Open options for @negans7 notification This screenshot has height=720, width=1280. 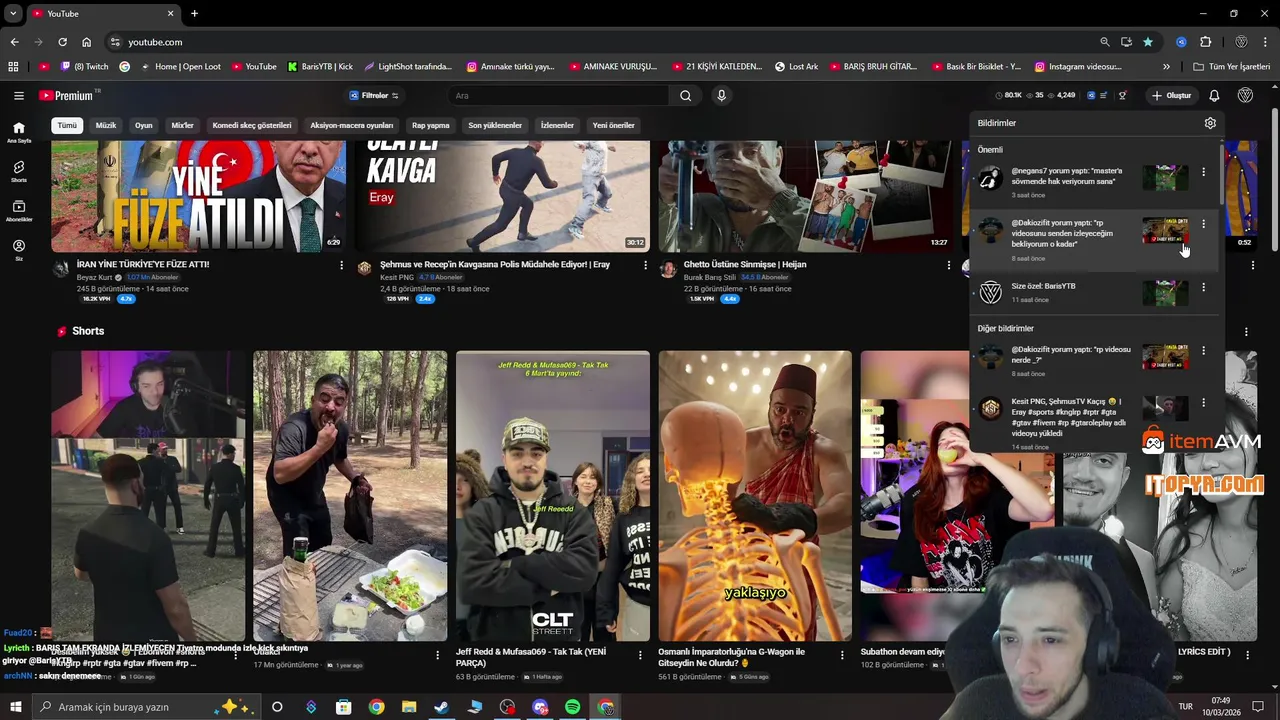coord(1203,172)
